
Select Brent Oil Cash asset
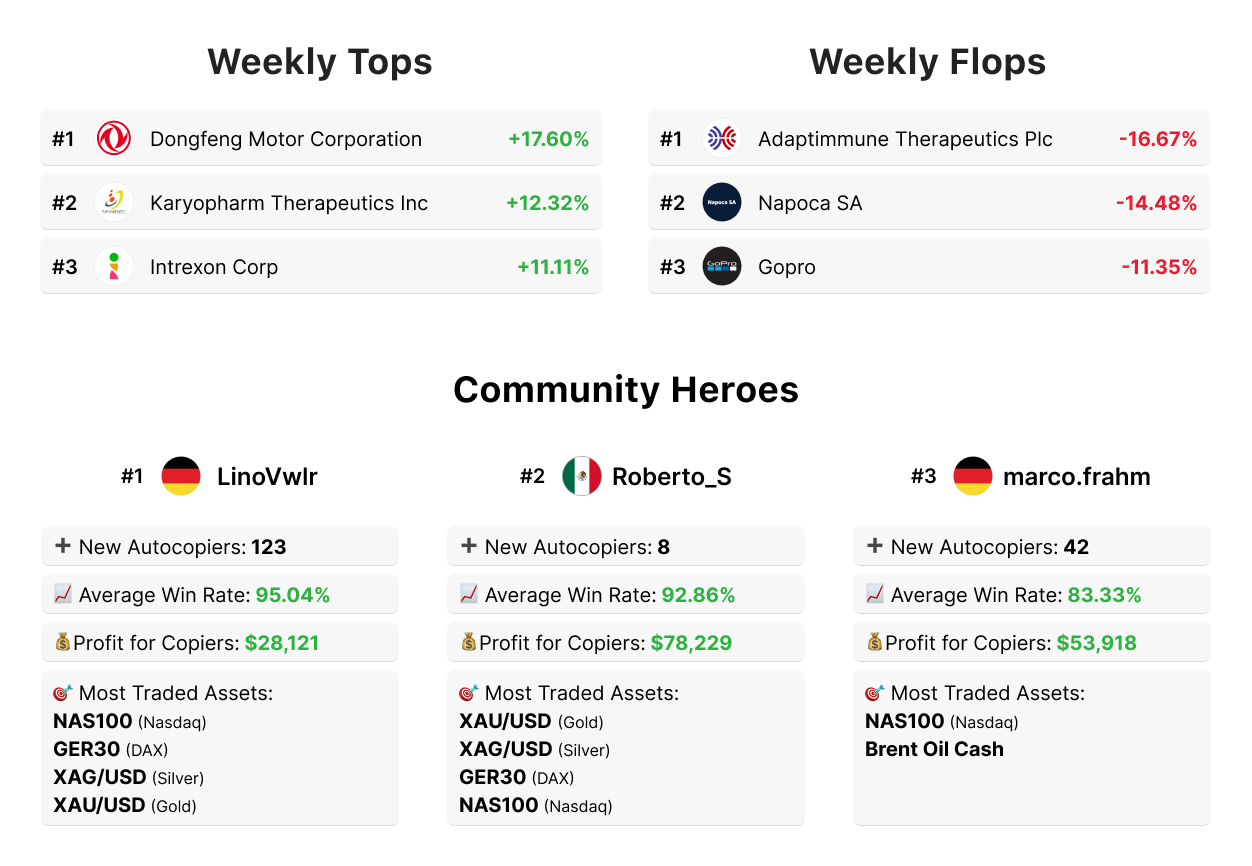coord(934,749)
